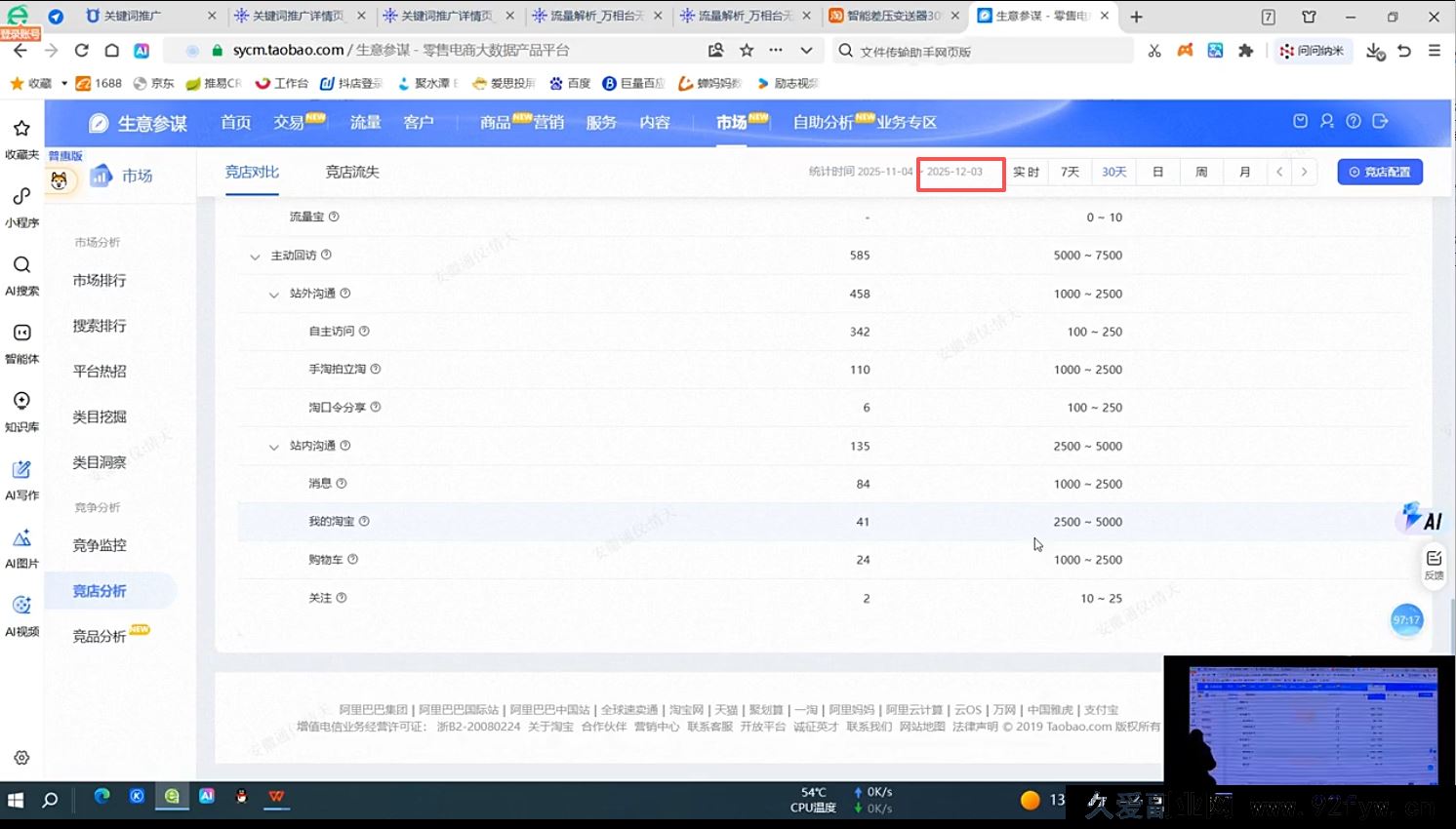Click the floating AI assistant icon
This screenshot has width=1456, height=829.
[x=1417, y=518]
